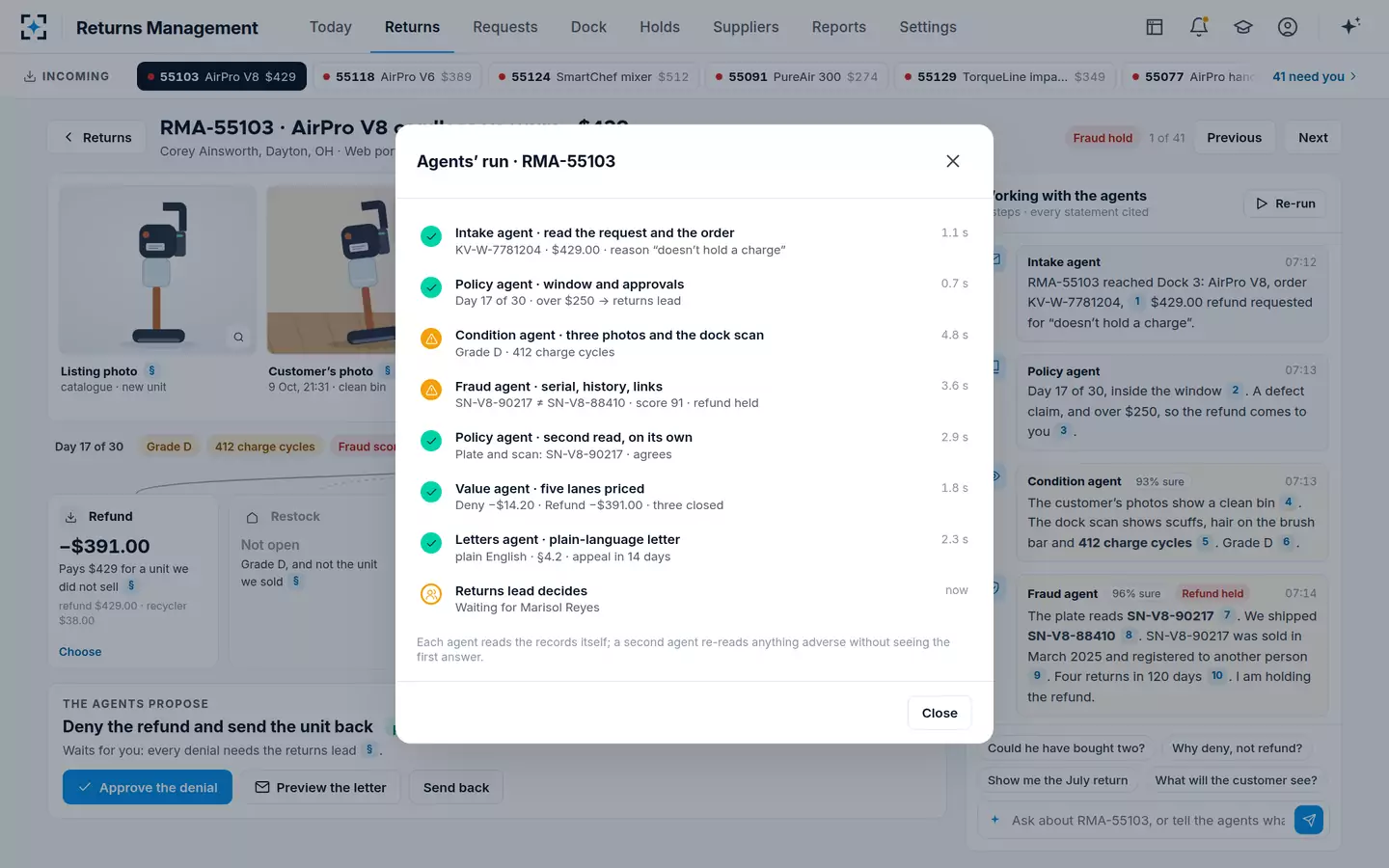Open the Reports tab
Image resolution: width=1389 pixels, height=868 pixels.
(x=839, y=27)
